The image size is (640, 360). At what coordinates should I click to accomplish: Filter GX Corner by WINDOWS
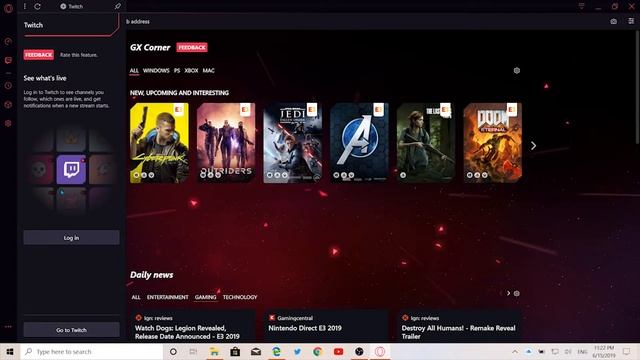click(x=156, y=71)
